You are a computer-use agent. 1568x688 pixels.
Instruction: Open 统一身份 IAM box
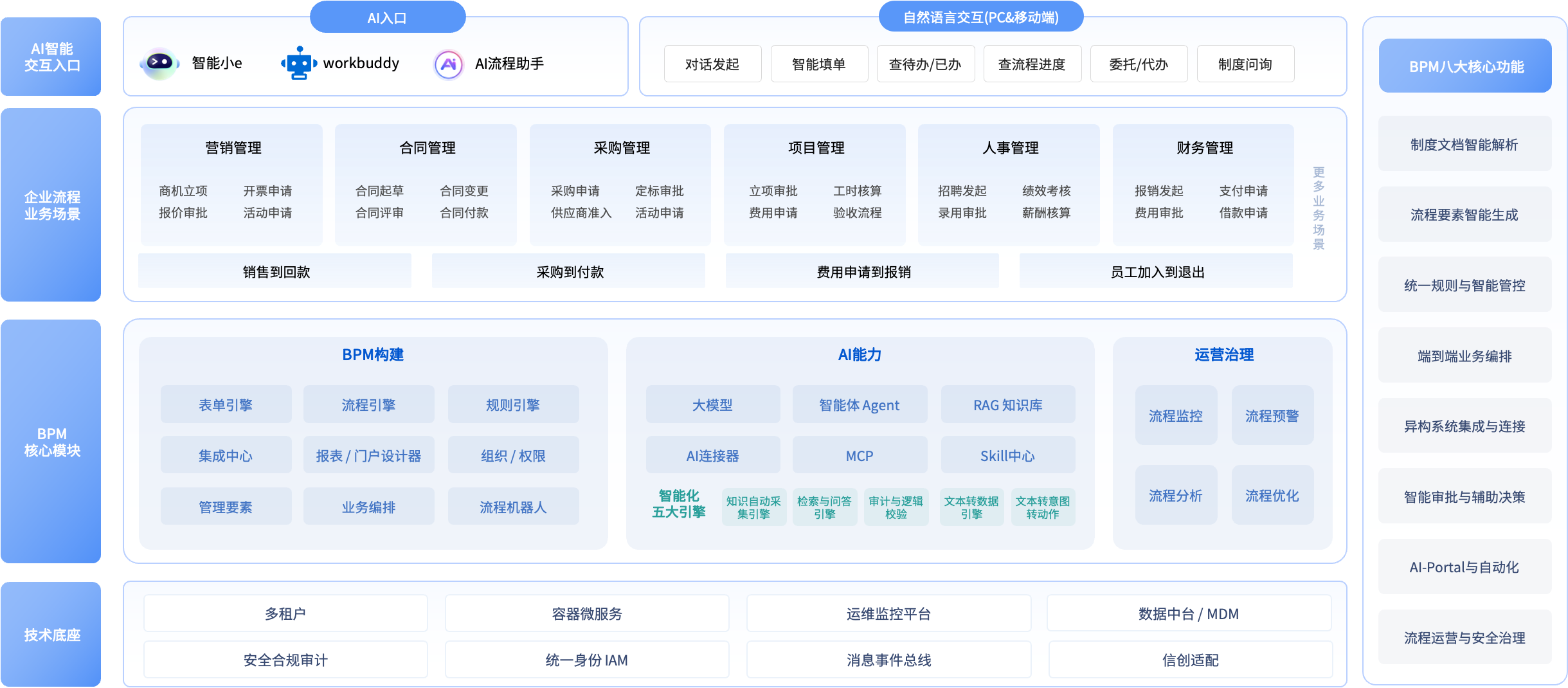(x=587, y=660)
